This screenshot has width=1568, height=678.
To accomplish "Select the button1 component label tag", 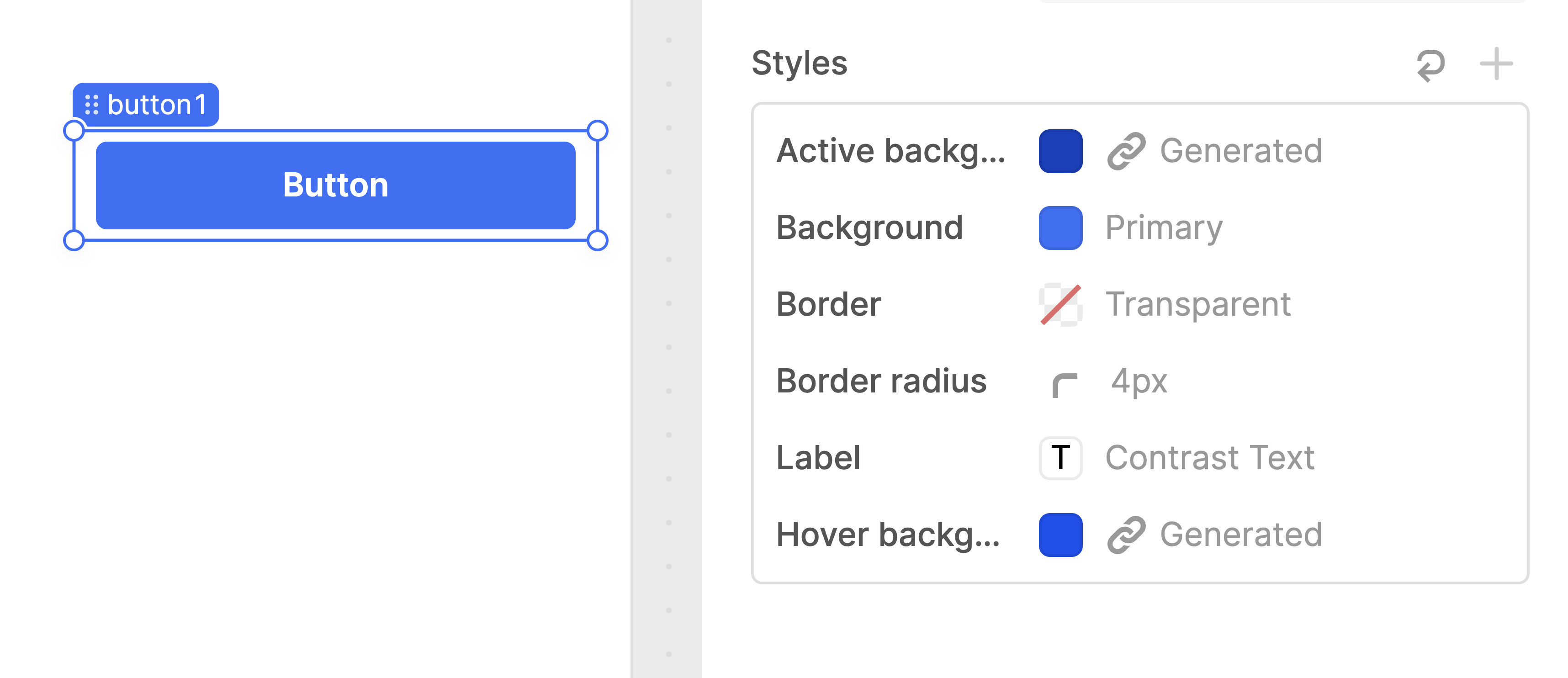I will 156,105.
